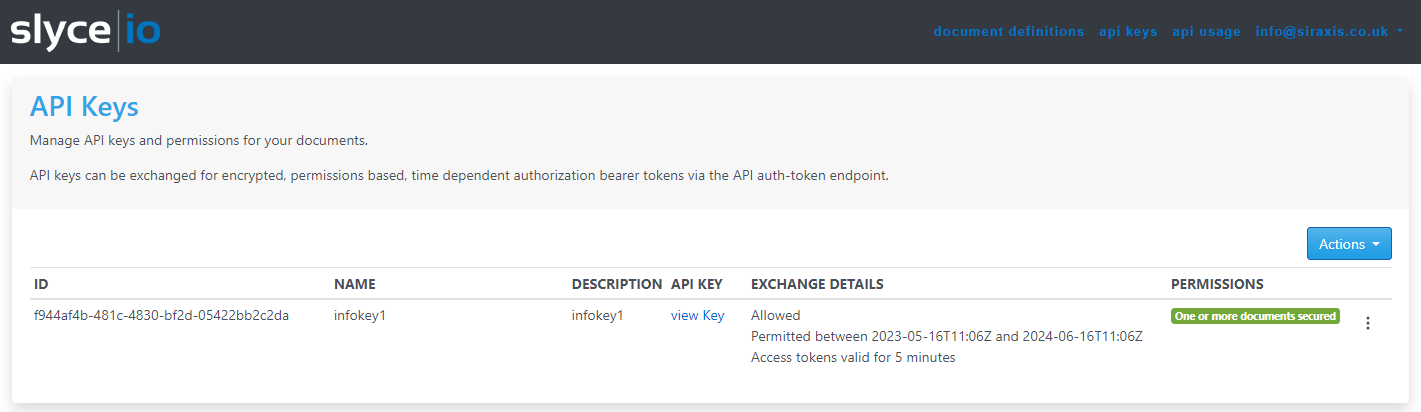Click the access tokens valid text

coord(852,358)
